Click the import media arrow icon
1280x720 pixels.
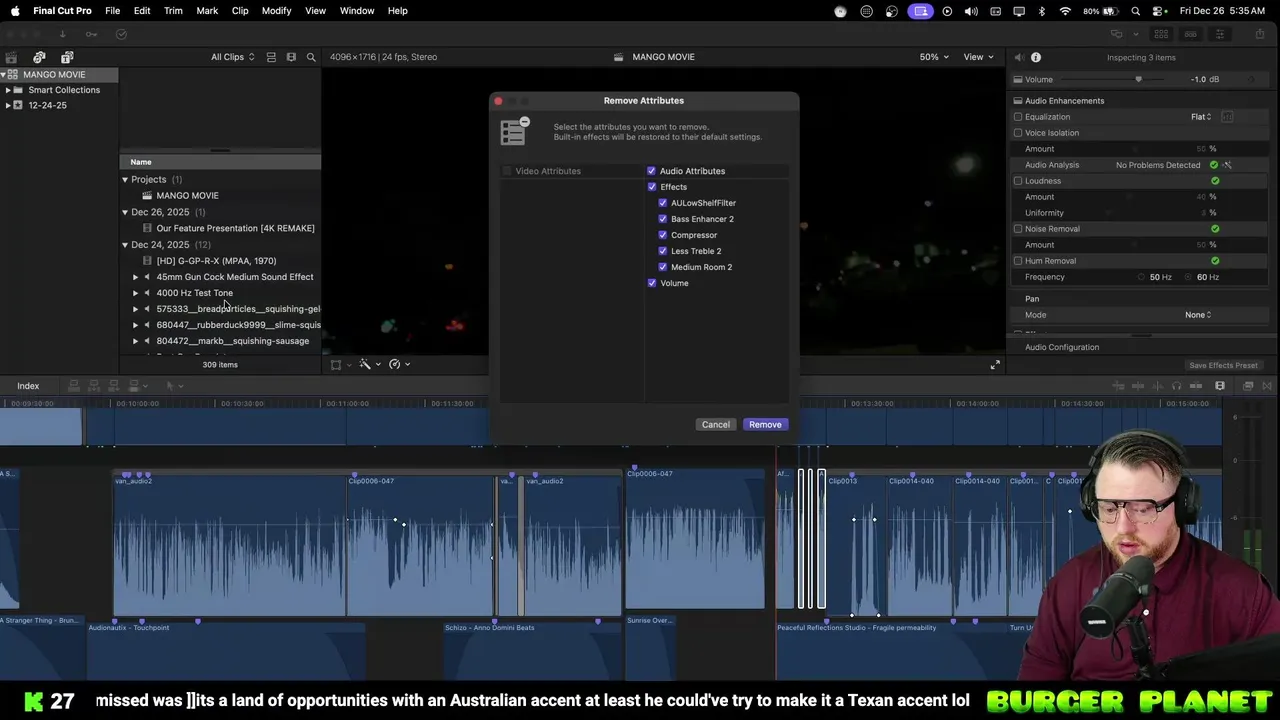click(62, 34)
